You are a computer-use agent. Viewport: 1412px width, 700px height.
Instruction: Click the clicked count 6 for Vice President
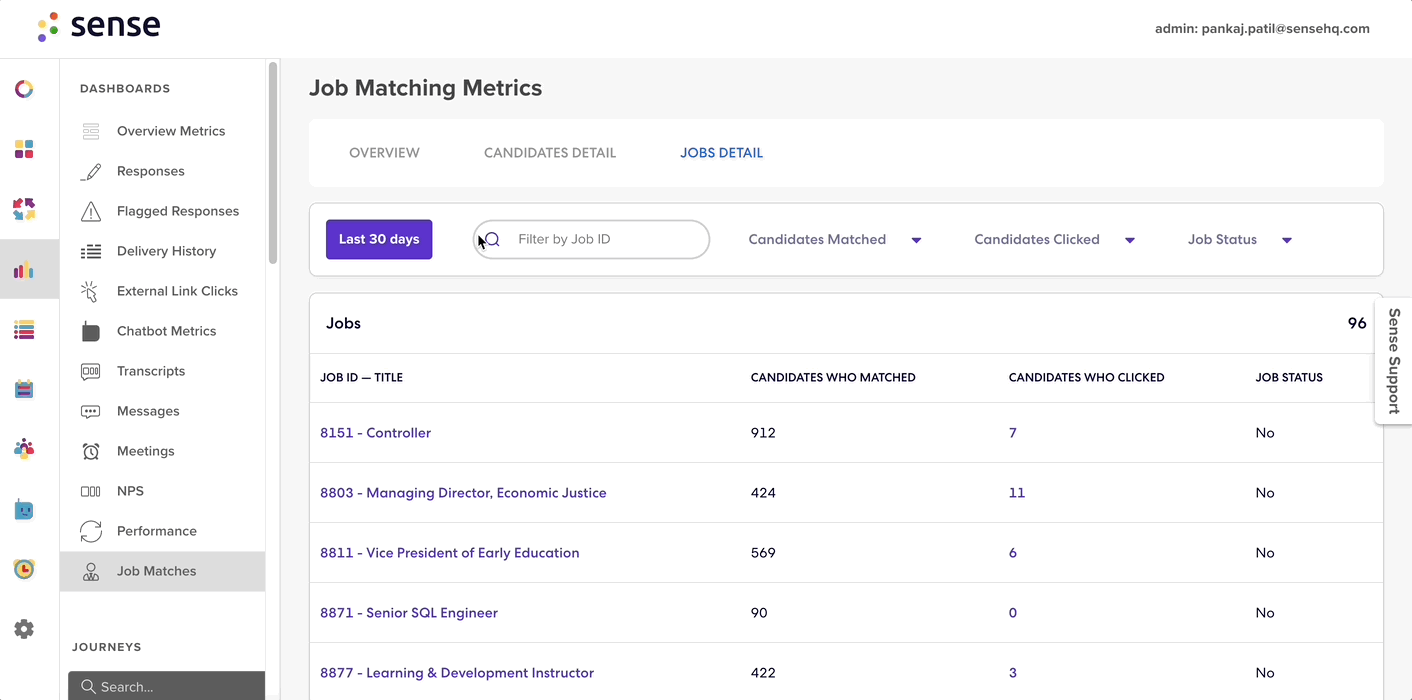click(1013, 553)
